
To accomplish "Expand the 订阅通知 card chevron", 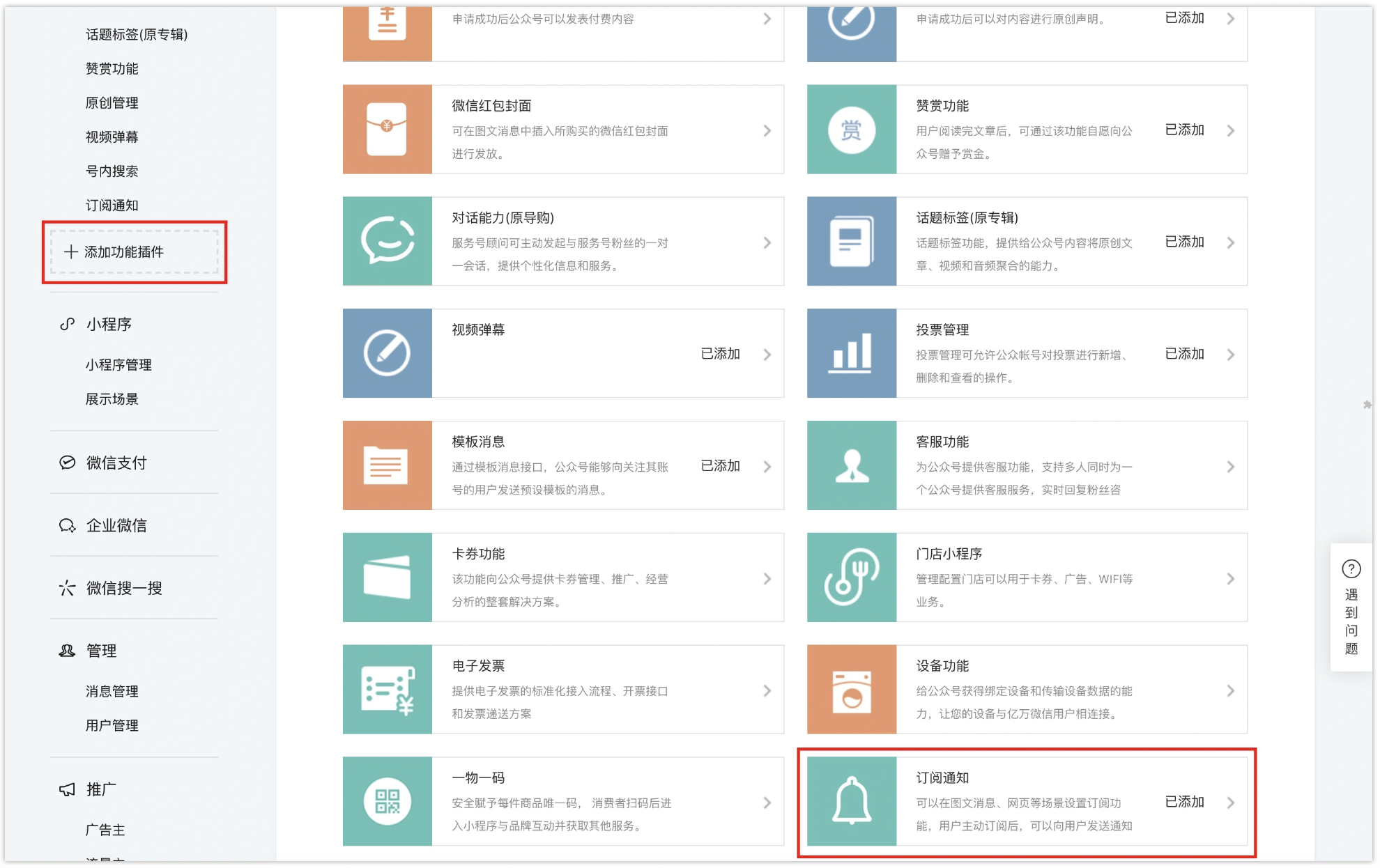I will [x=1231, y=803].
